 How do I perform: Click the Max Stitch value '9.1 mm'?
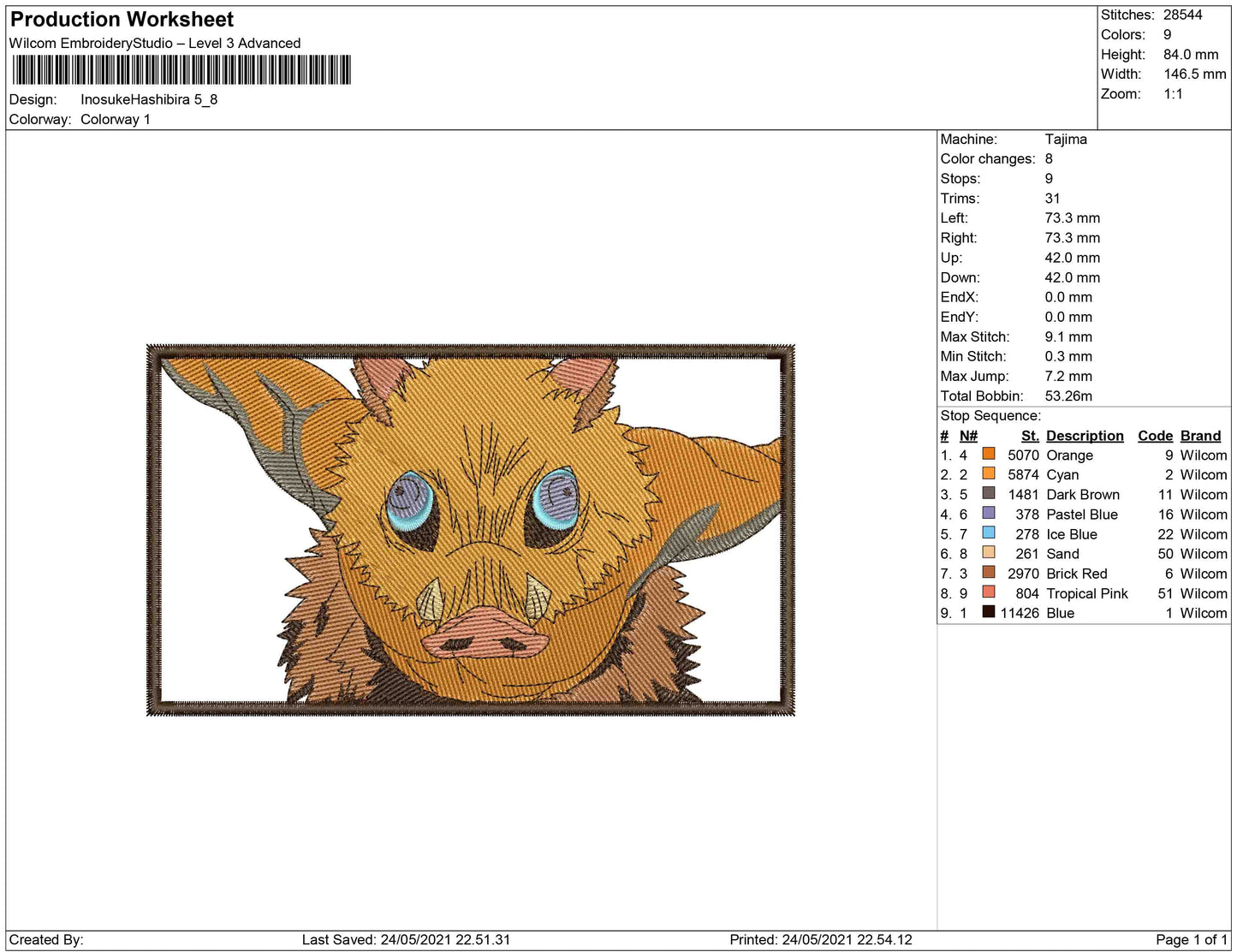(x=1068, y=336)
